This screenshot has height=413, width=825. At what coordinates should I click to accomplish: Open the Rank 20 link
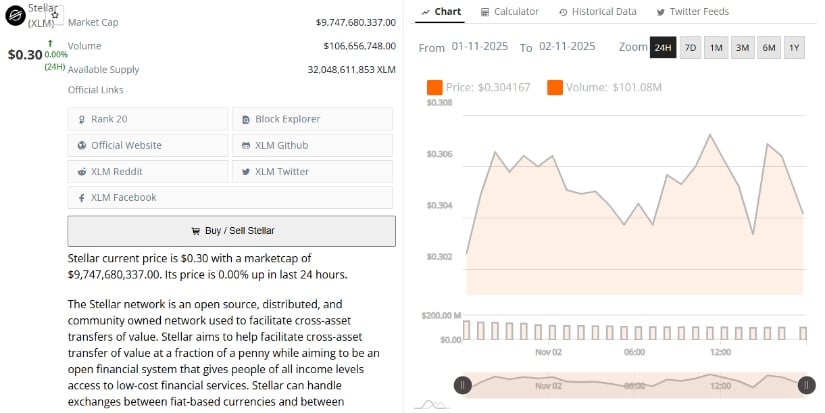pos(148,119)
